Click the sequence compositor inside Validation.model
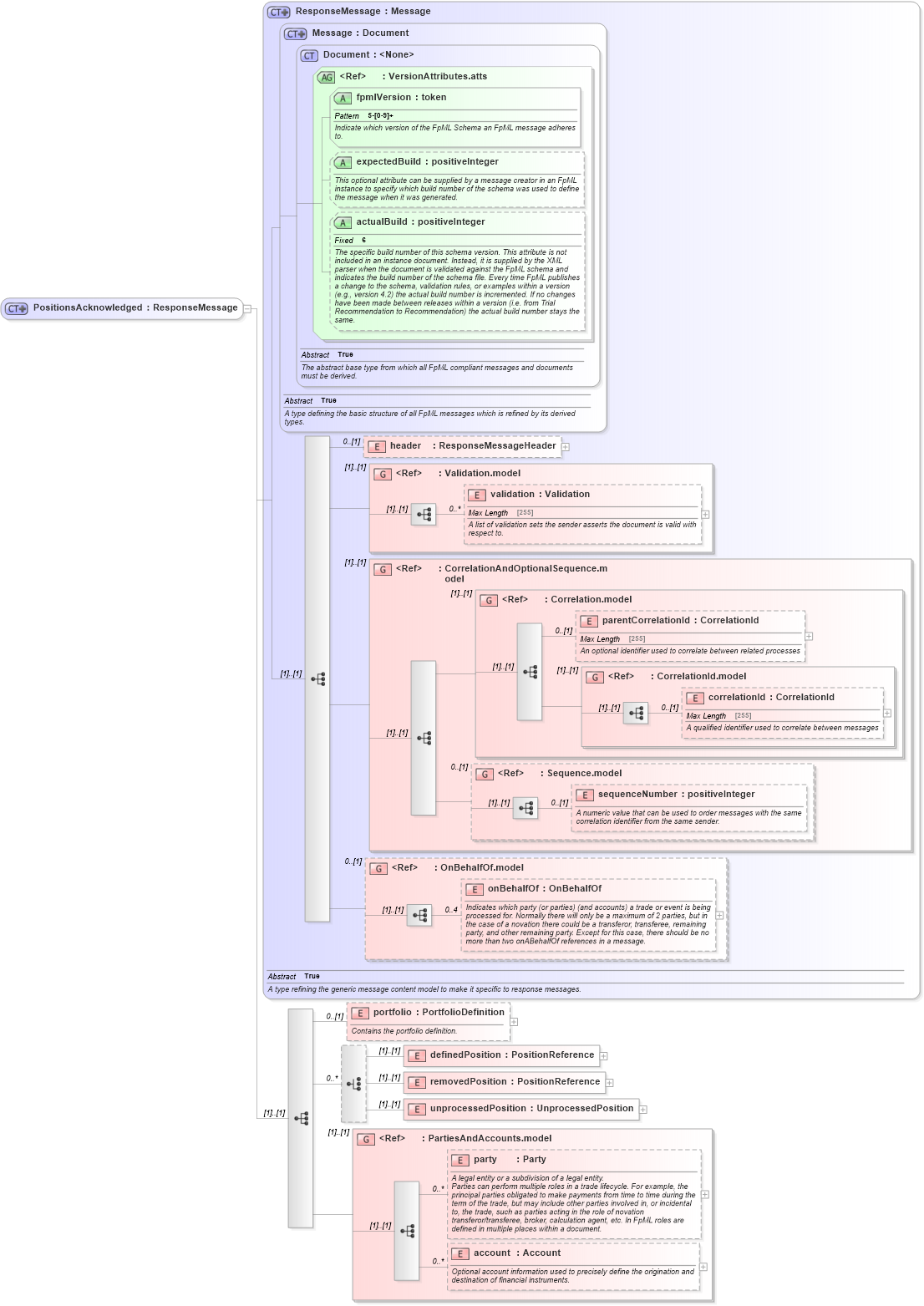Viewport: 924px width, 1306px height. tap(424, 515)
